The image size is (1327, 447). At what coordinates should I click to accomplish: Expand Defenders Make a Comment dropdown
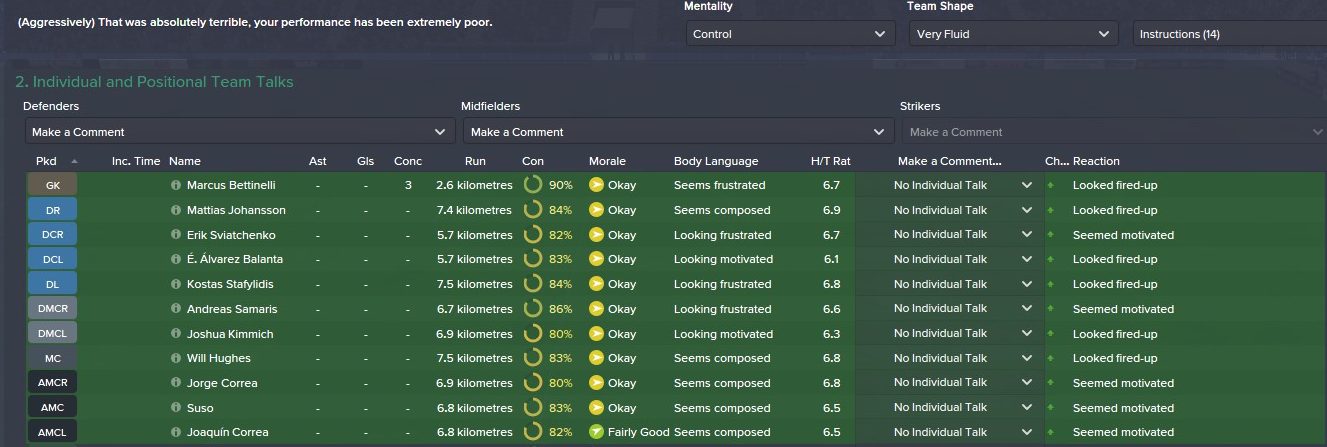[239, 131]
